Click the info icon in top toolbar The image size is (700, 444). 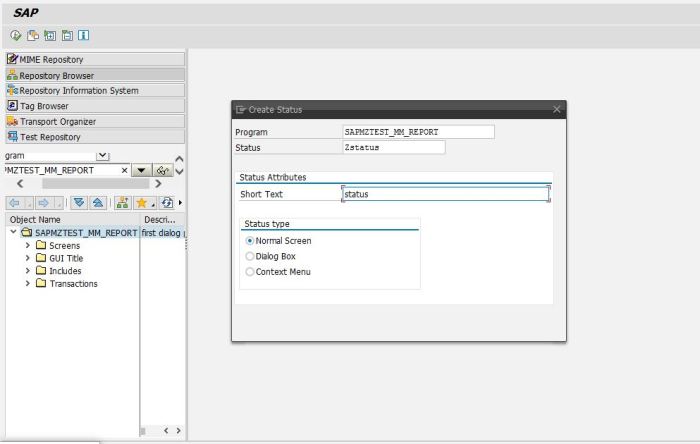[x=83, y=36]
